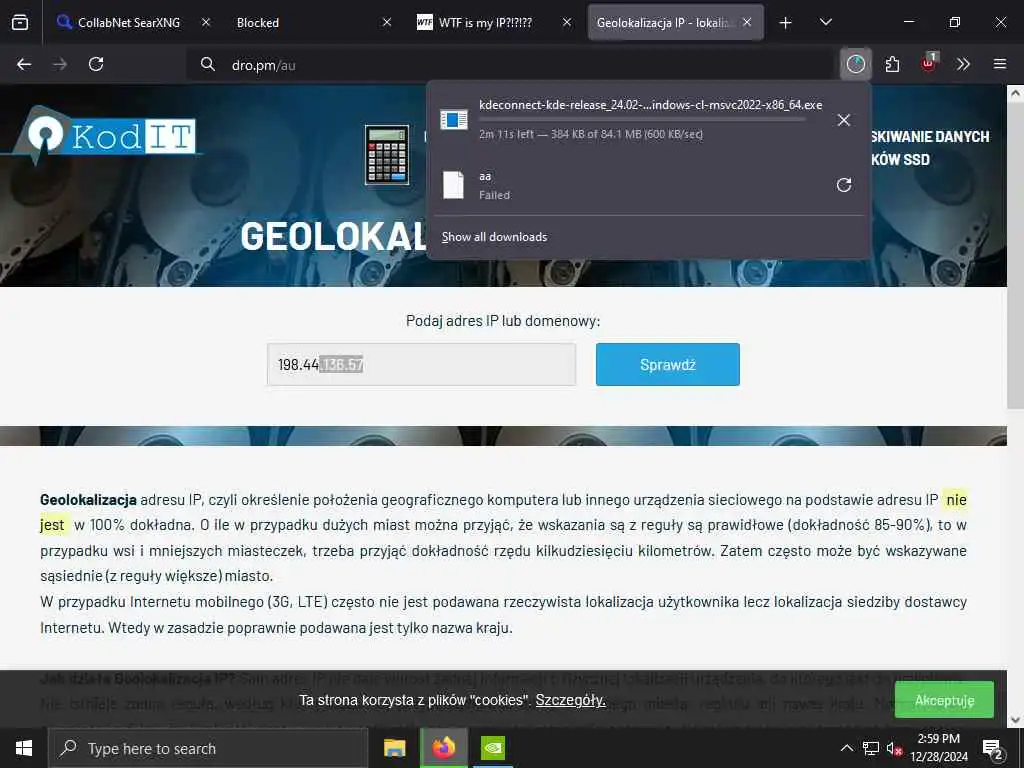1024x768 pixels.
Task: Click the taskbar search box
Action: pos(208,748)
